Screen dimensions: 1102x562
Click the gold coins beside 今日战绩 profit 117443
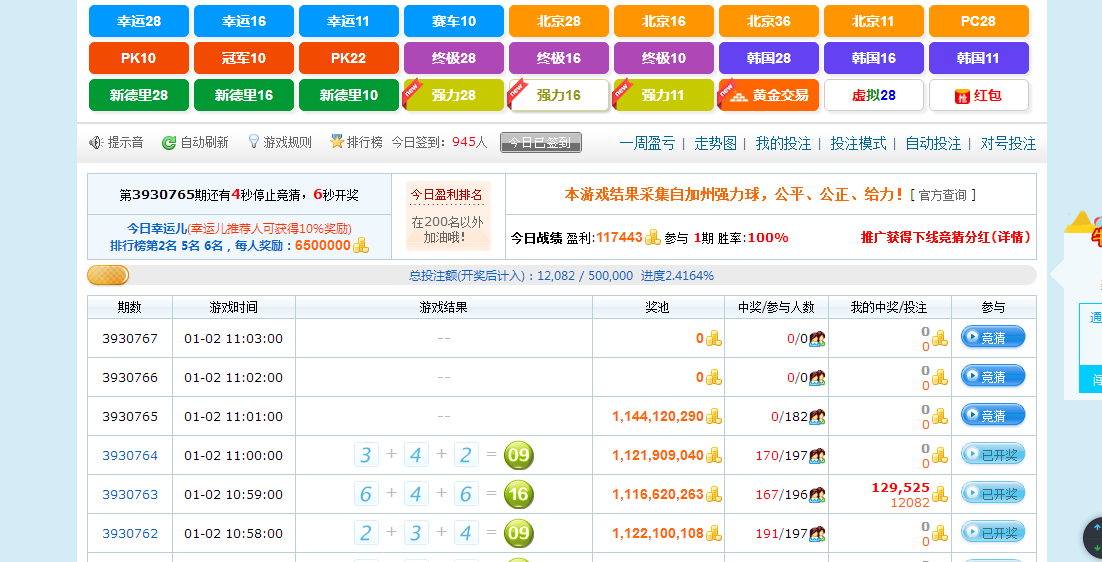click(x=653, y=237)
